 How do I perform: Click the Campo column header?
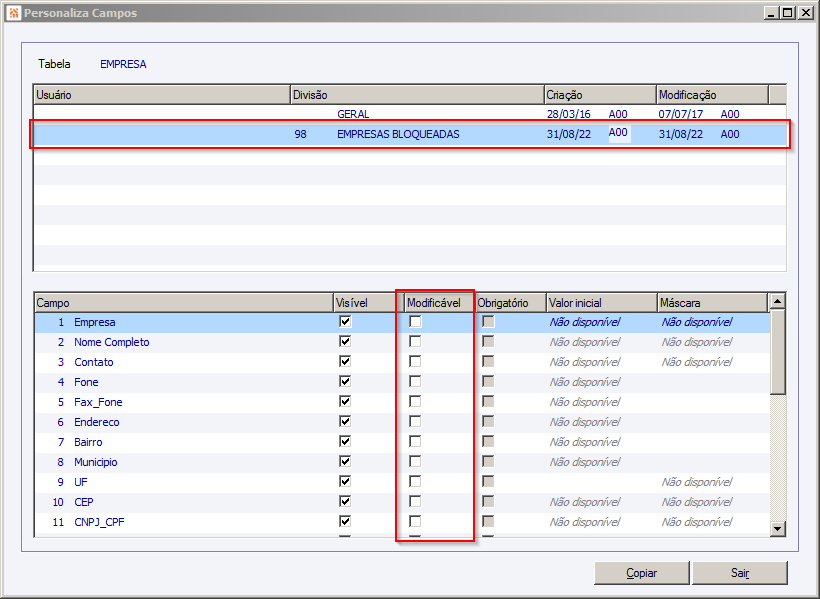(x=184, y=303)
